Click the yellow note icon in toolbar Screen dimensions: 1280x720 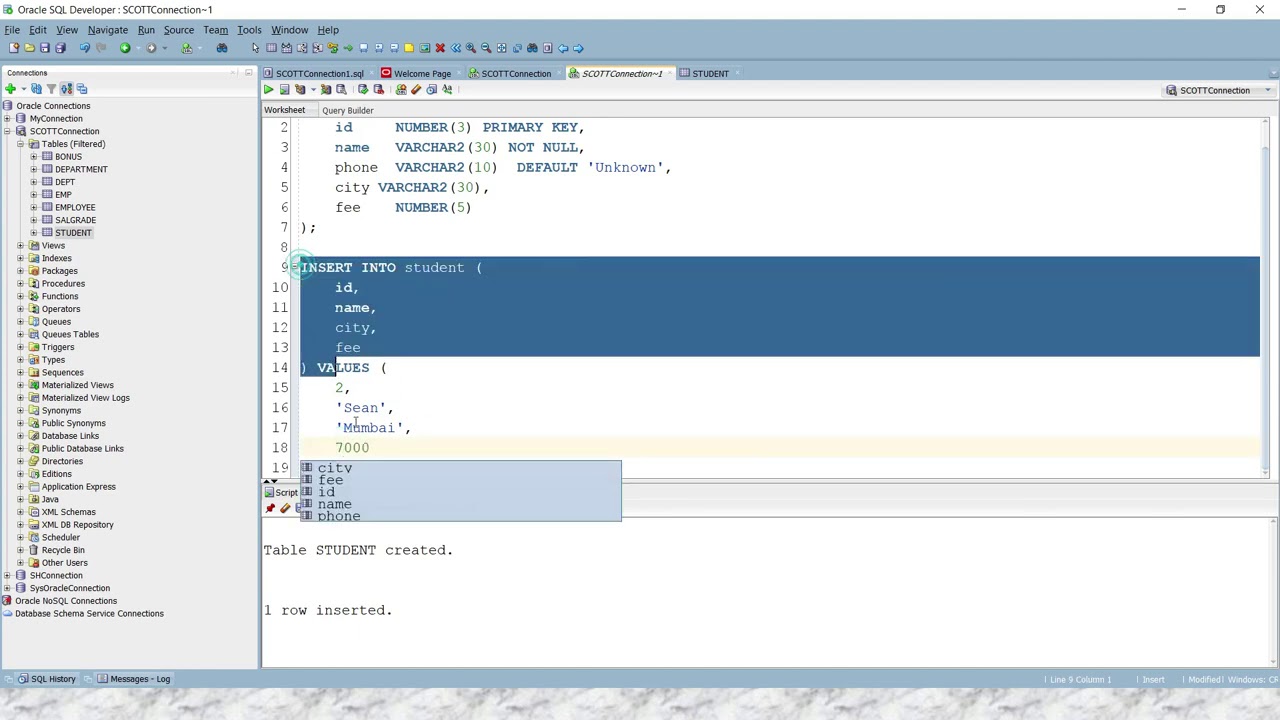(409, 48)
